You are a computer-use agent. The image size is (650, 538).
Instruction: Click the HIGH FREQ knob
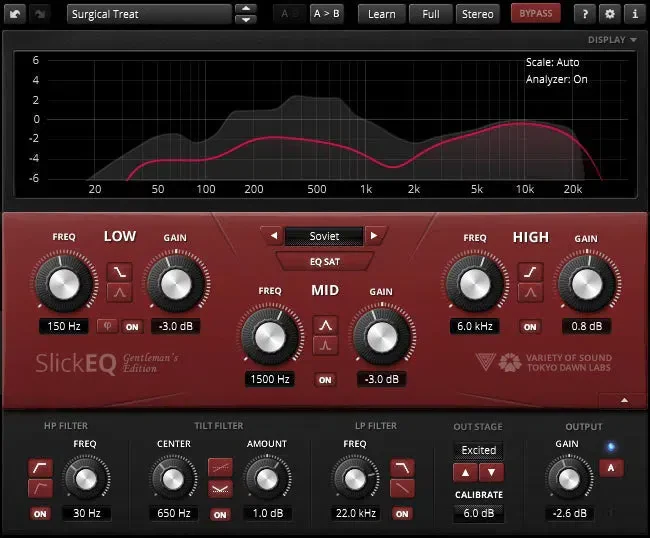475,285
